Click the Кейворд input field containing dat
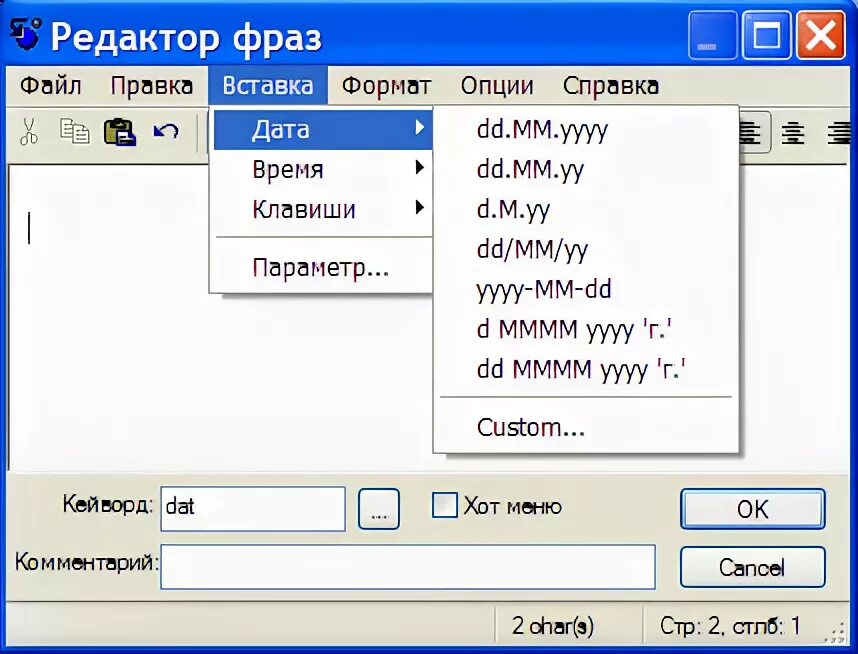 click(x=253, y=508)
